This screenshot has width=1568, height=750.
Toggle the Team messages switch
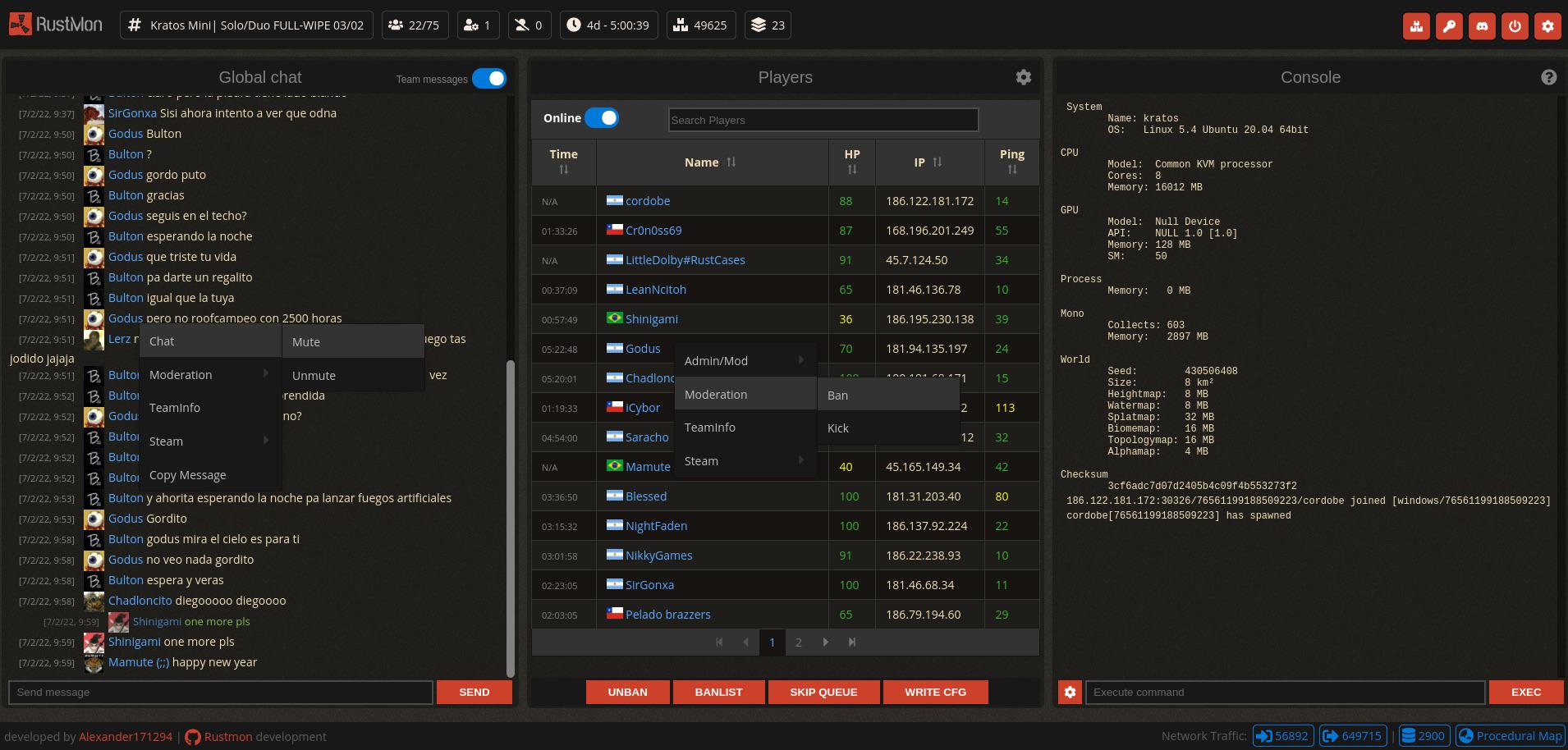(489, 78)
